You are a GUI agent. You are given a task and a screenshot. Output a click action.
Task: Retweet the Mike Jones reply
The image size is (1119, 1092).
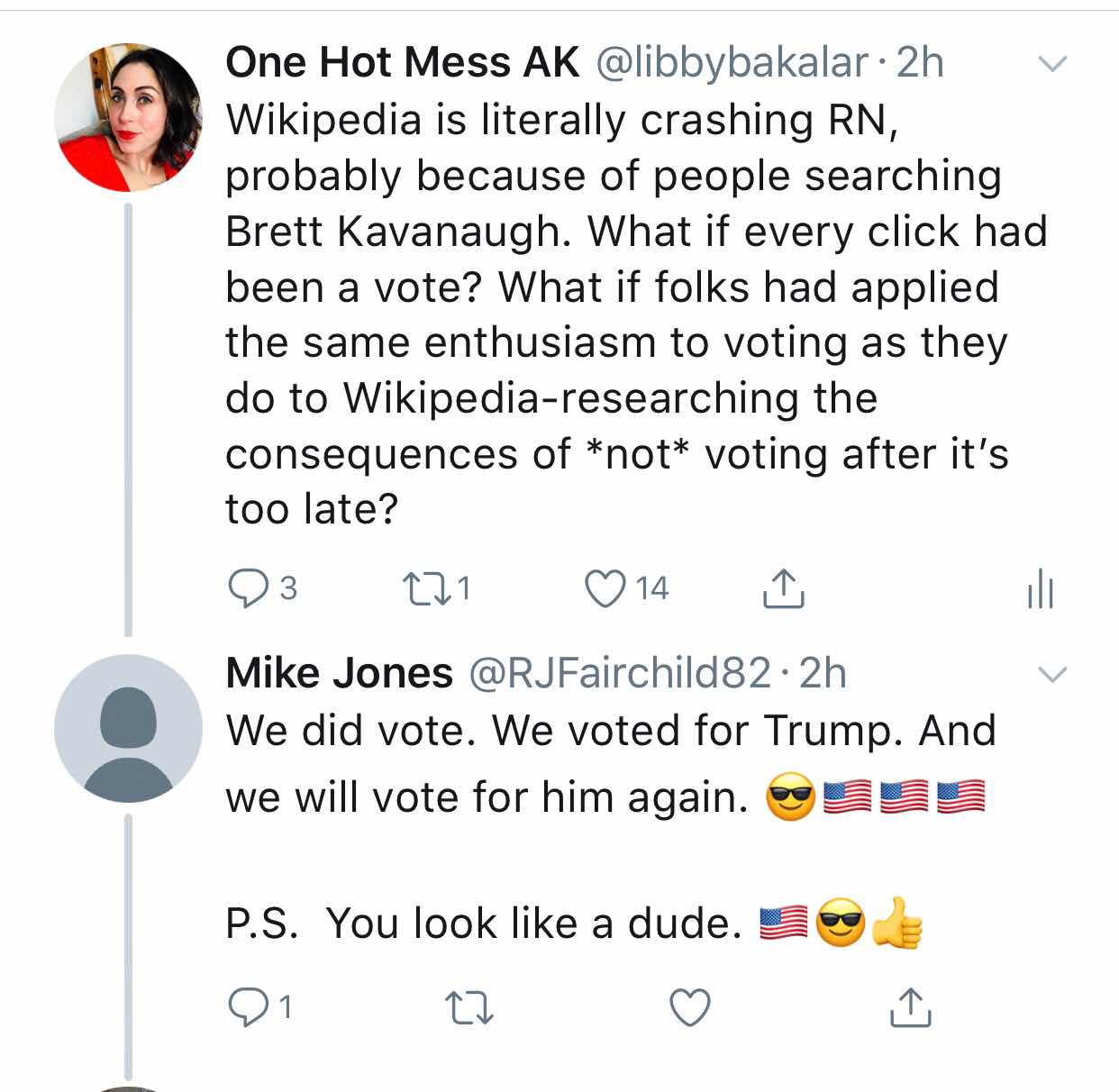coord(469,1007)
